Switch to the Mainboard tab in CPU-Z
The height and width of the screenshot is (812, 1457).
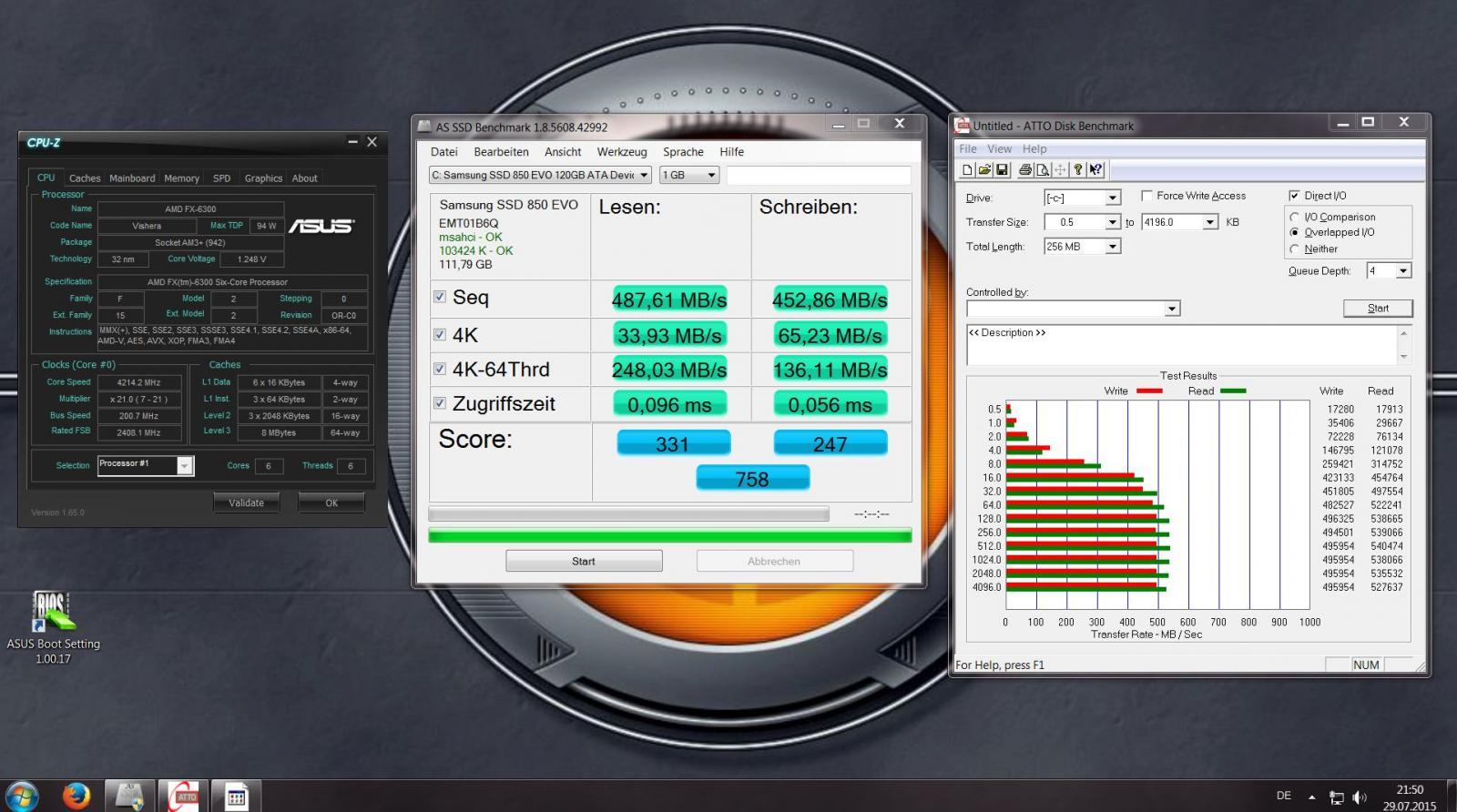pos(132,178)
